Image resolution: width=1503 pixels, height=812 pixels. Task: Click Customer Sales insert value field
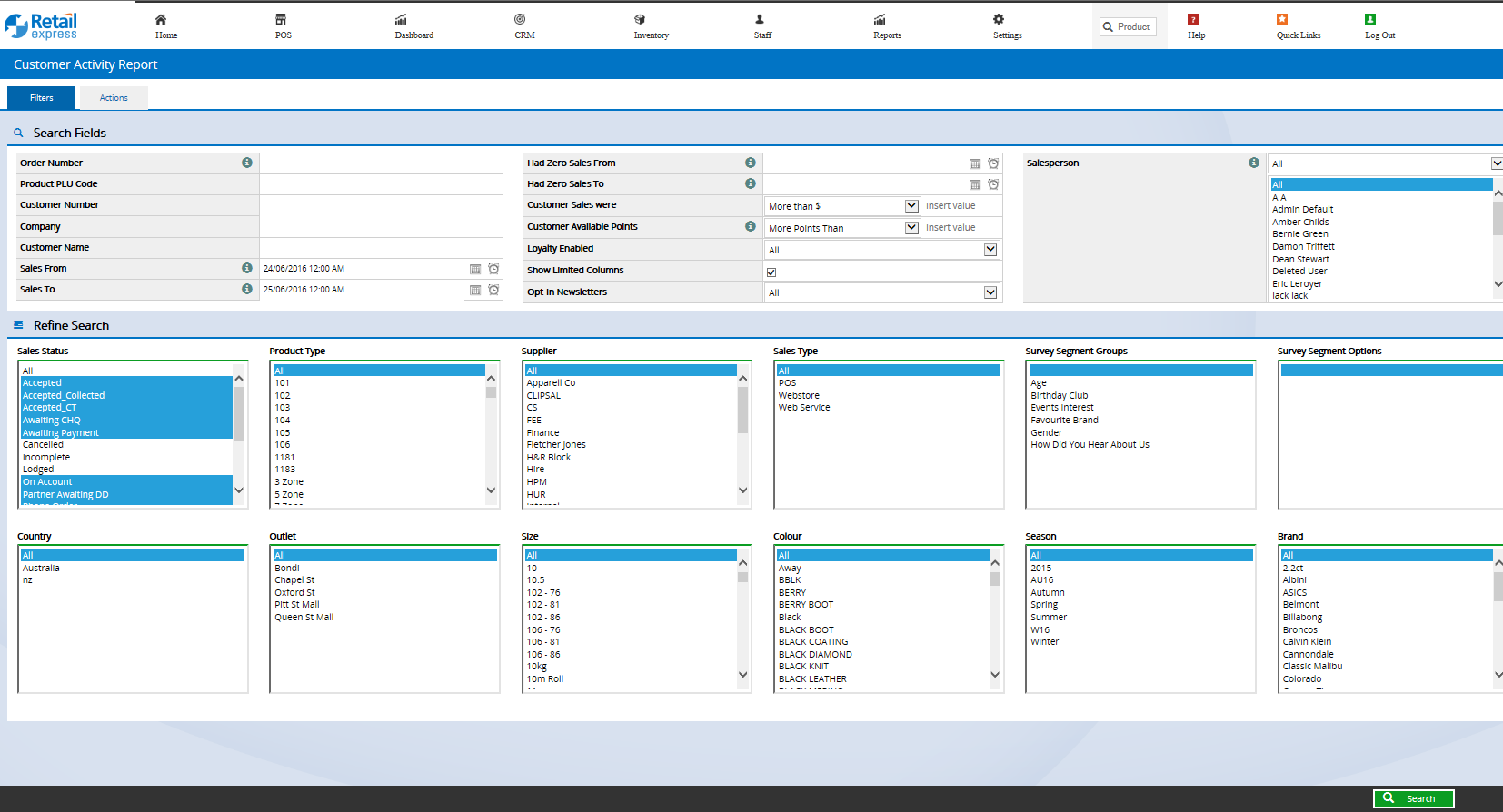tap(961, 206)
